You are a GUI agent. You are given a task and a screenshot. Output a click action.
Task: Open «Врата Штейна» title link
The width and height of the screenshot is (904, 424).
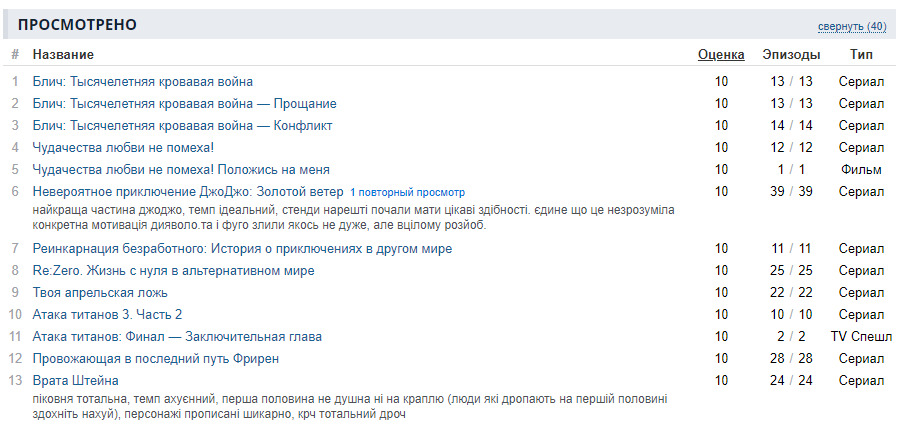[76, 380]
